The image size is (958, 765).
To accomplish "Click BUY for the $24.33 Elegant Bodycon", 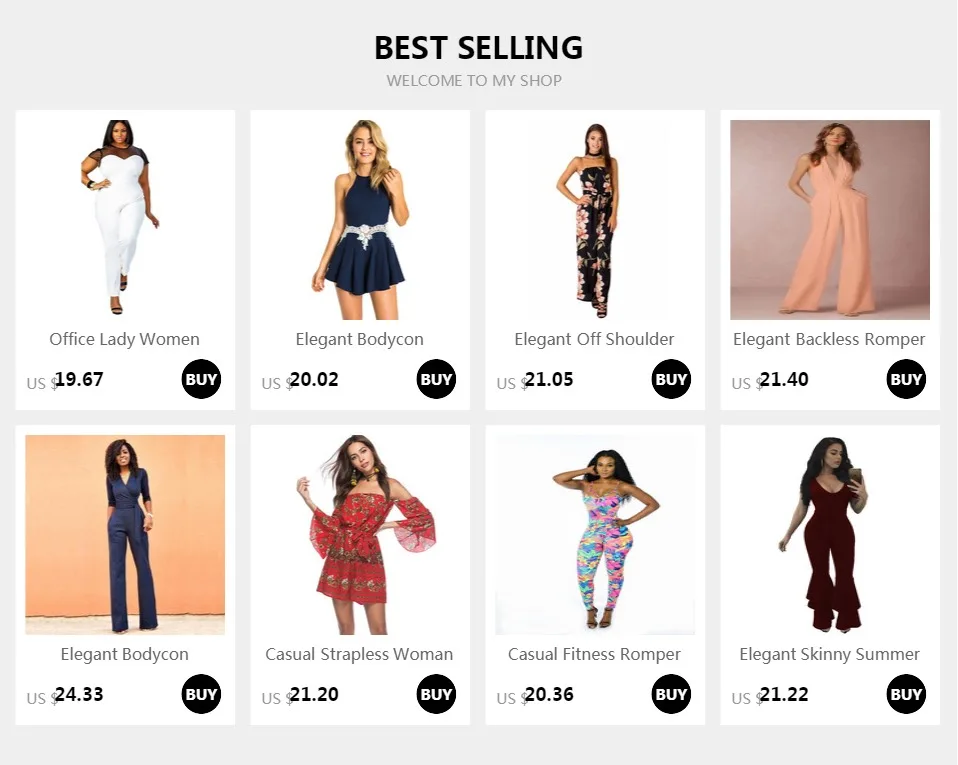I will [x=201, y=694].
